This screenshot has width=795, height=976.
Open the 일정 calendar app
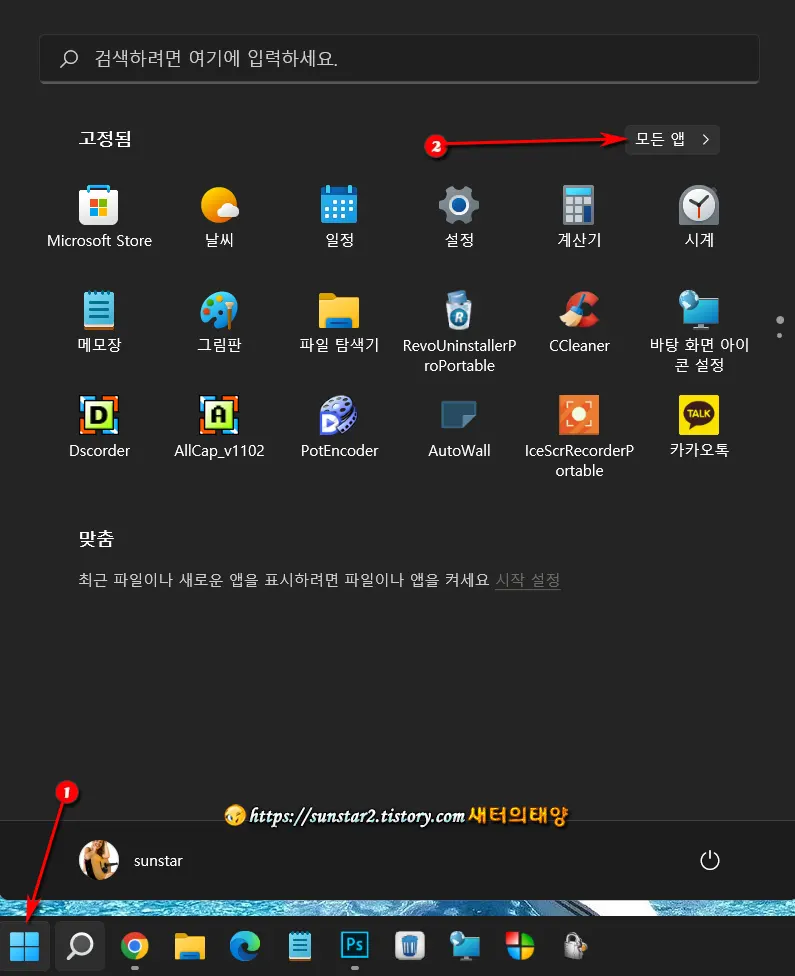pyautogui.click(x=339, y=216)
